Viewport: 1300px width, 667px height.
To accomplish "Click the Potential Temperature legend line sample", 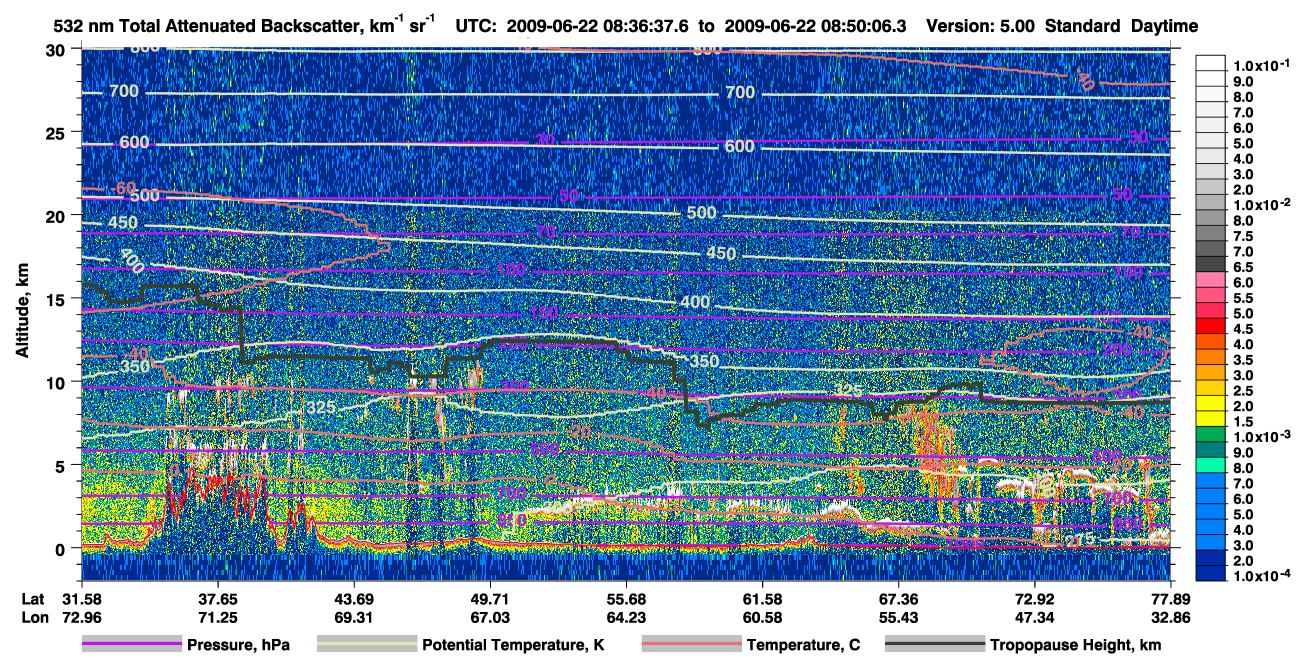I will [x=366, y=645].
